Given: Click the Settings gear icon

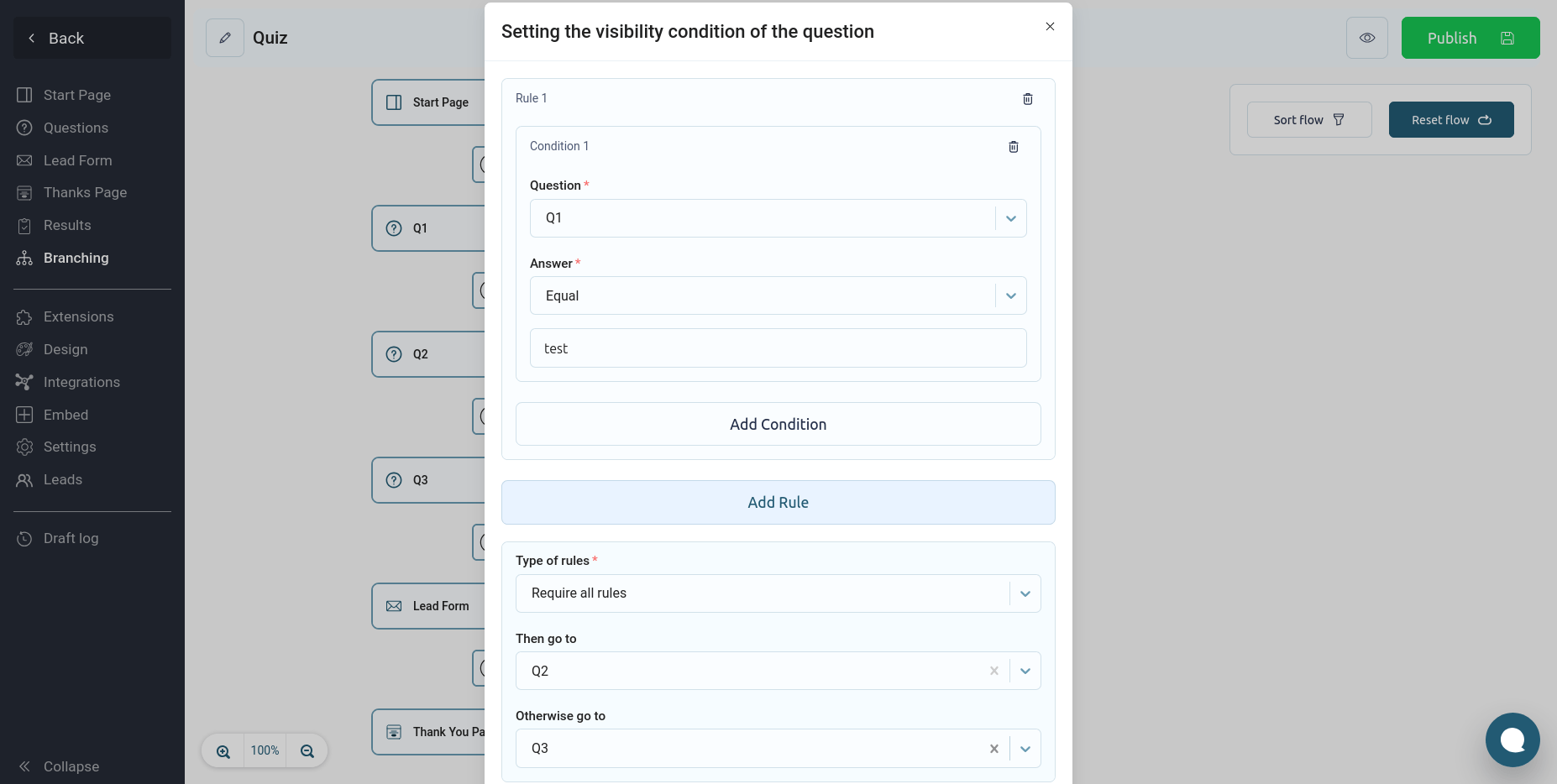Looking at the screenshot, I should pos(24,447).
